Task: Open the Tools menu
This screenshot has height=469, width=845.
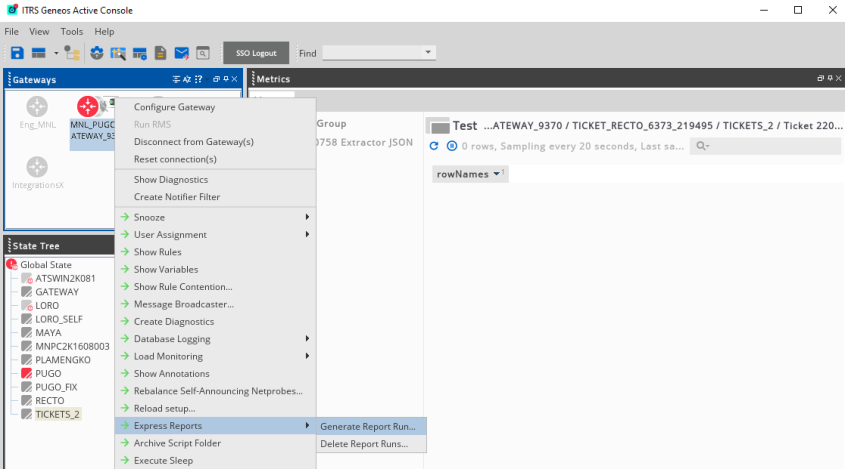Action: 72,32
